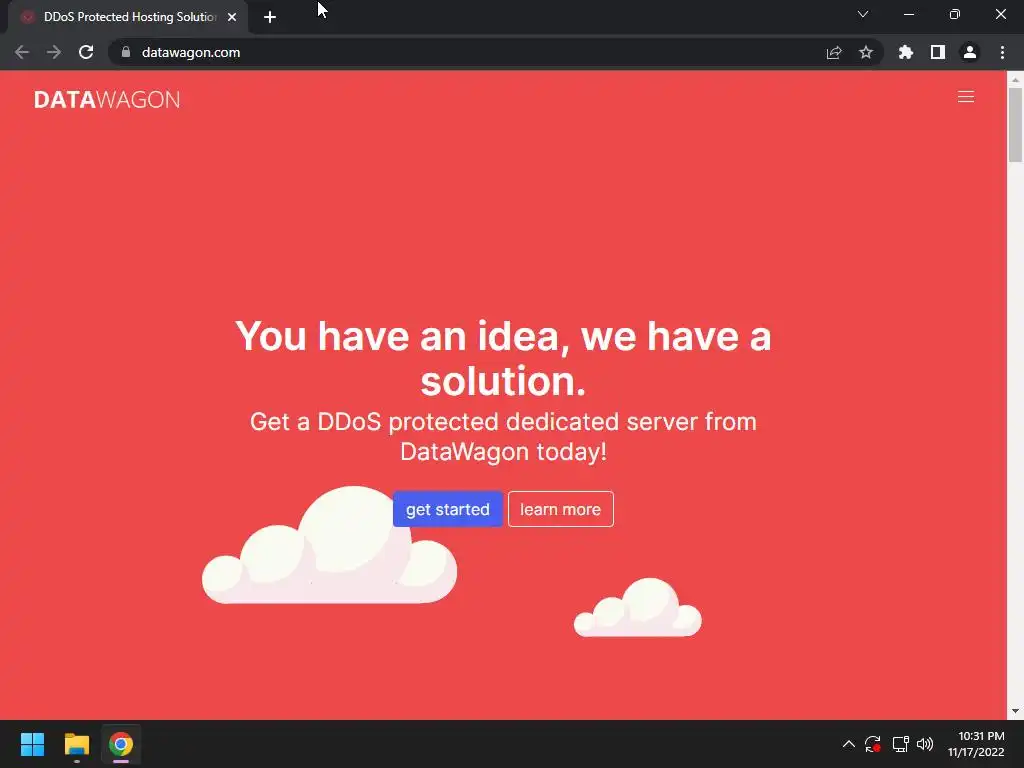This screenshot has width=1024, height=768.
Task: Click the learn more button
Action: pos(560,509)
